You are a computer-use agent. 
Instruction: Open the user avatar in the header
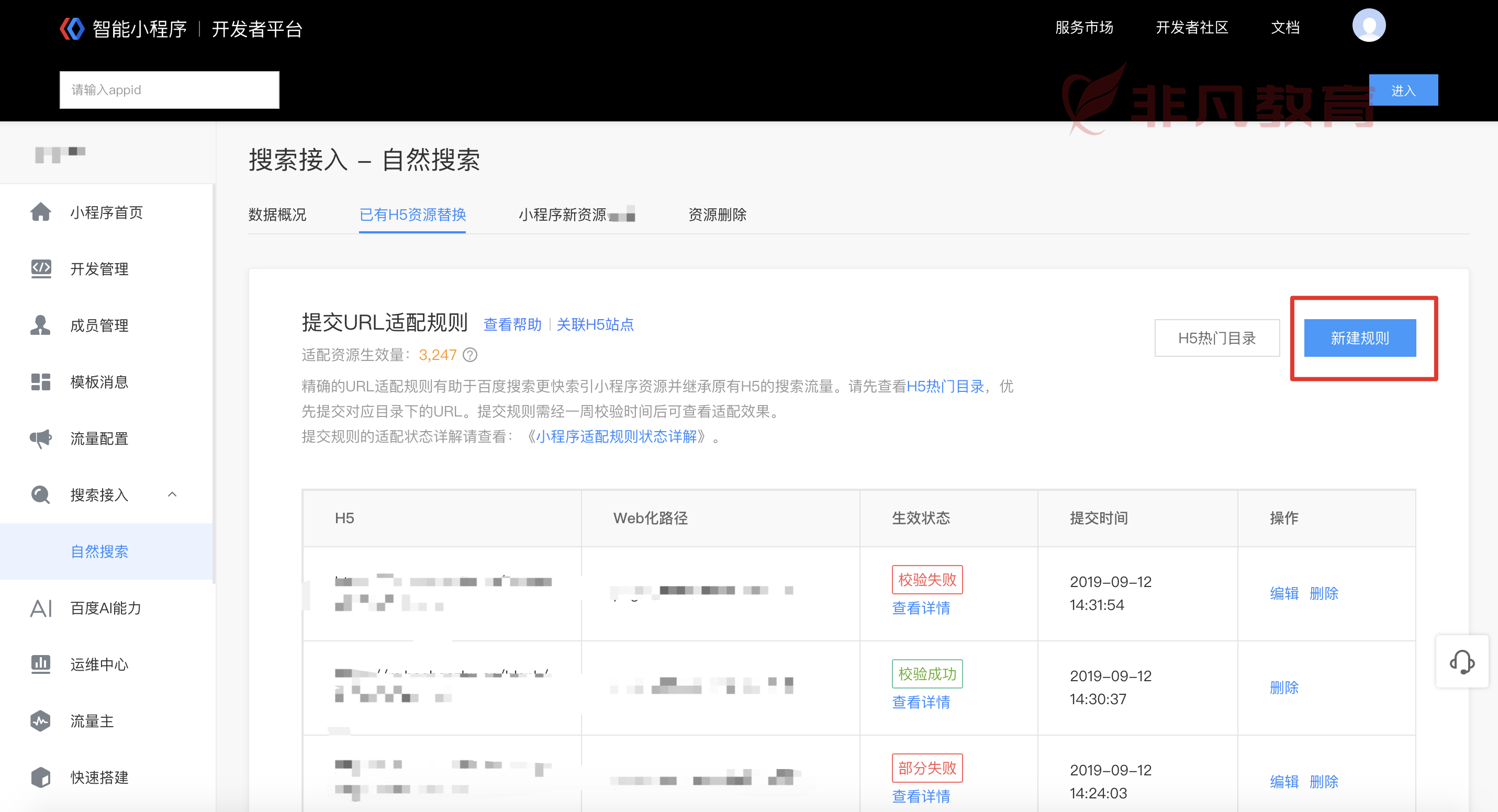point(1368,26)
